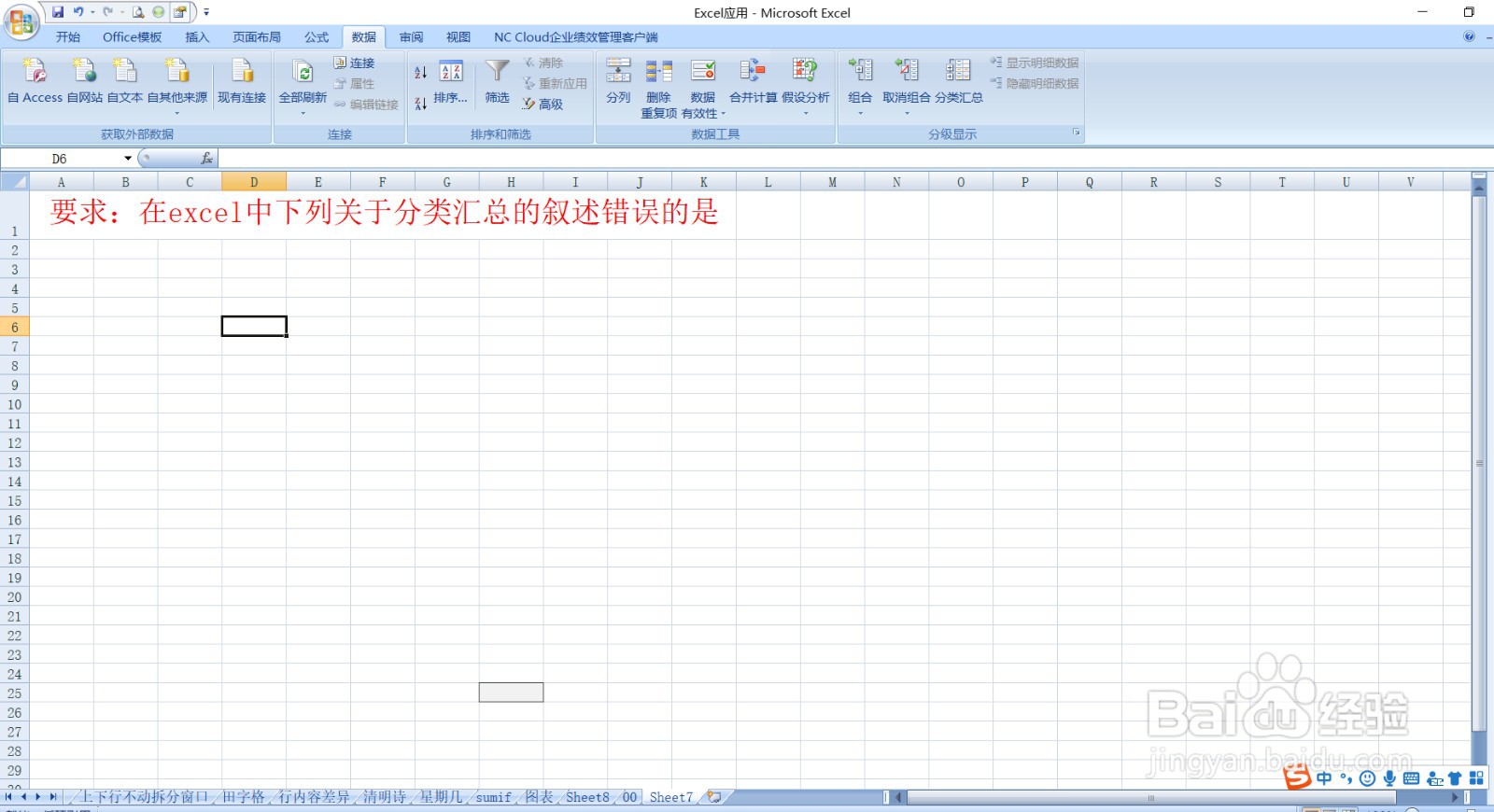Click Sogou input method 中 language indicator

point(1324,778)
